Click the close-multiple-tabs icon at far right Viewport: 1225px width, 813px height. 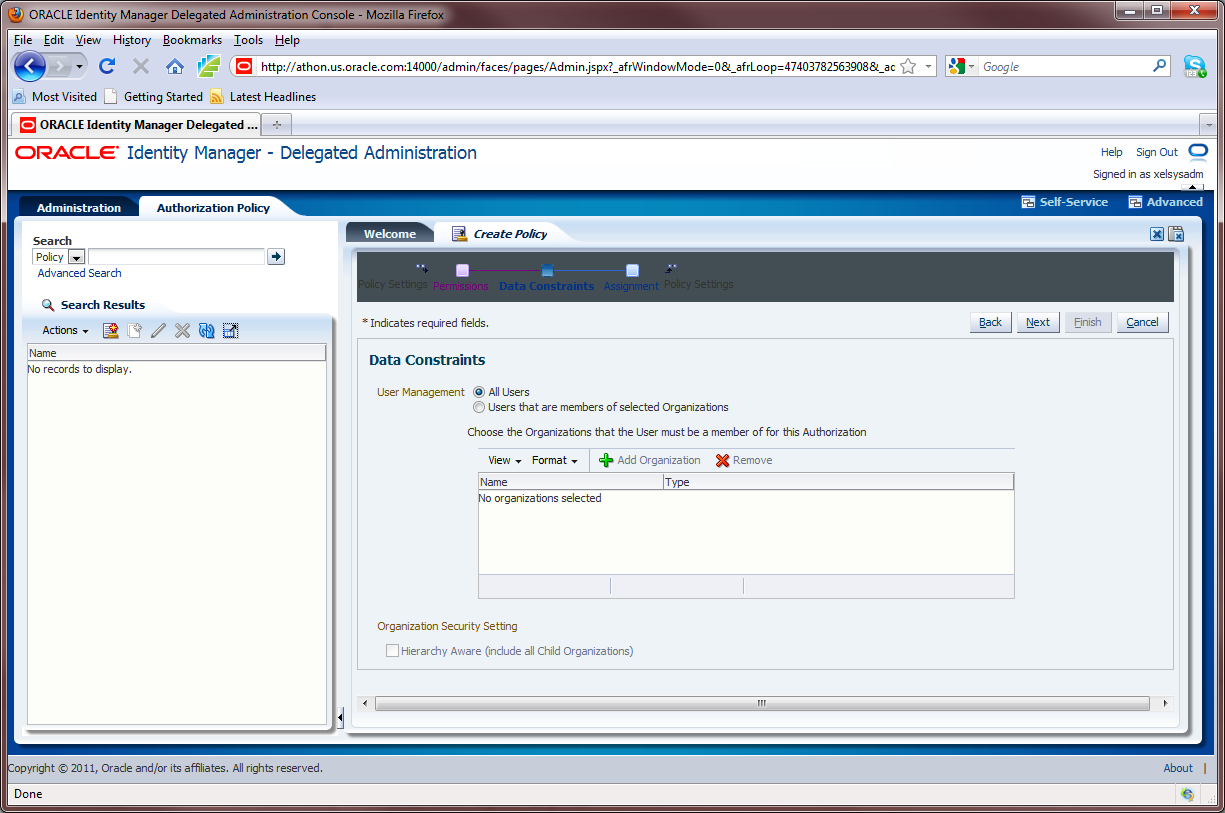1176,234
